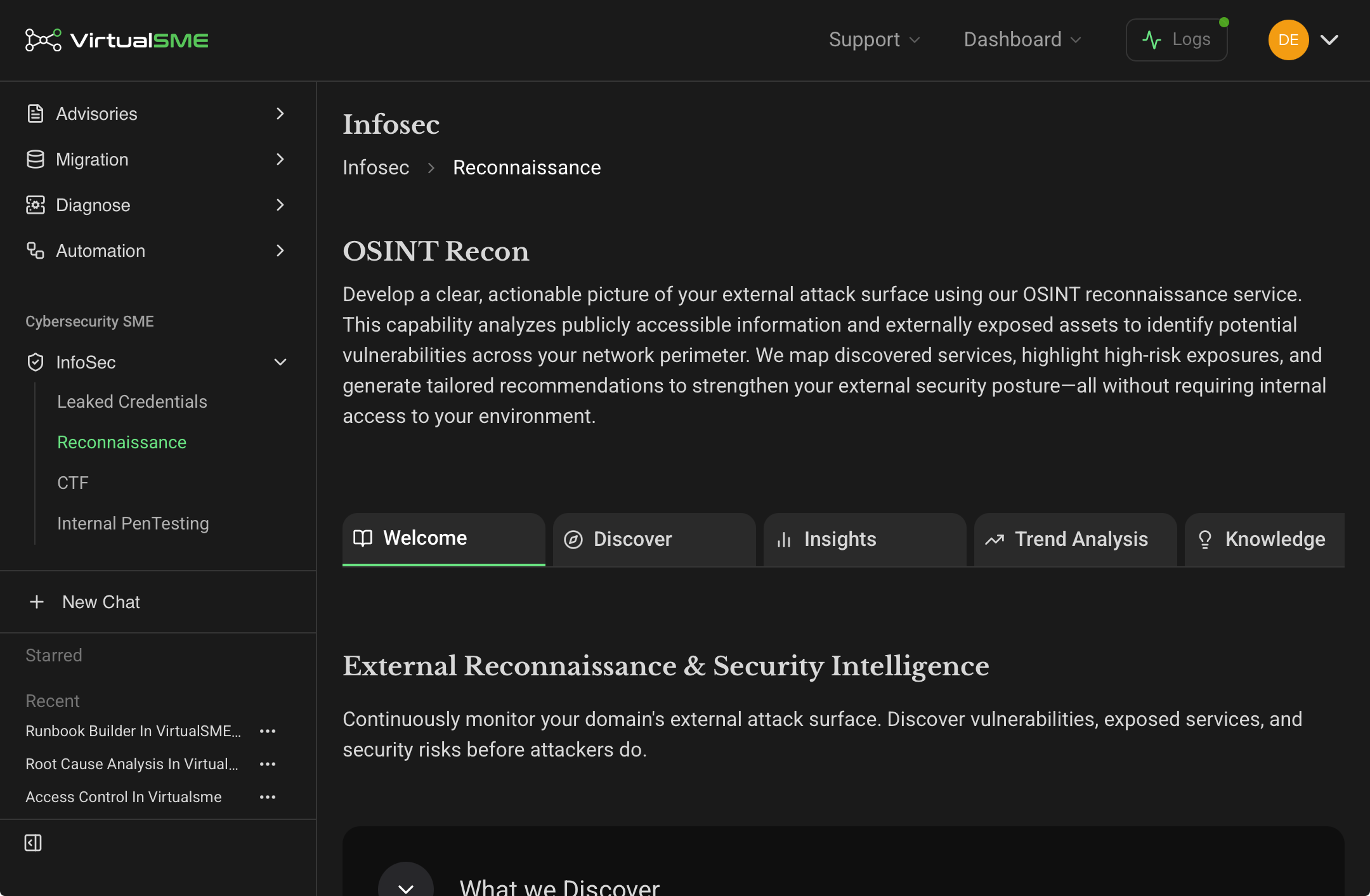Open the Automation menu item
The height and width of the screenshot is (896, 1370).
click(x=158, y=250)
